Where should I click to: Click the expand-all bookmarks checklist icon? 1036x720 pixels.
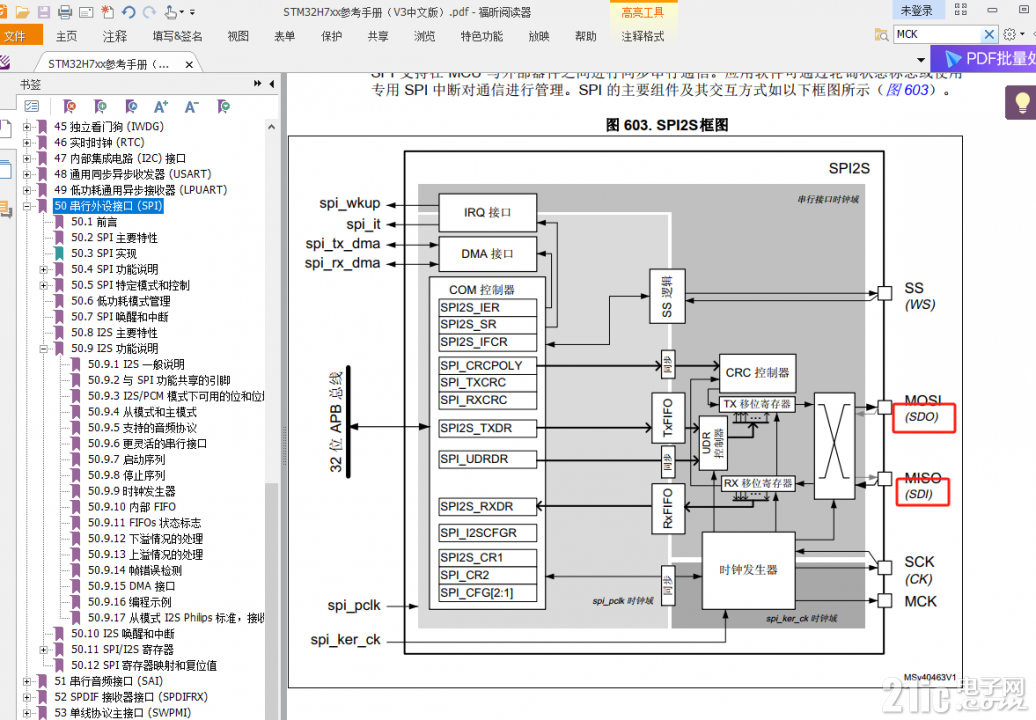pyautogui.click(x=32, y=106)
